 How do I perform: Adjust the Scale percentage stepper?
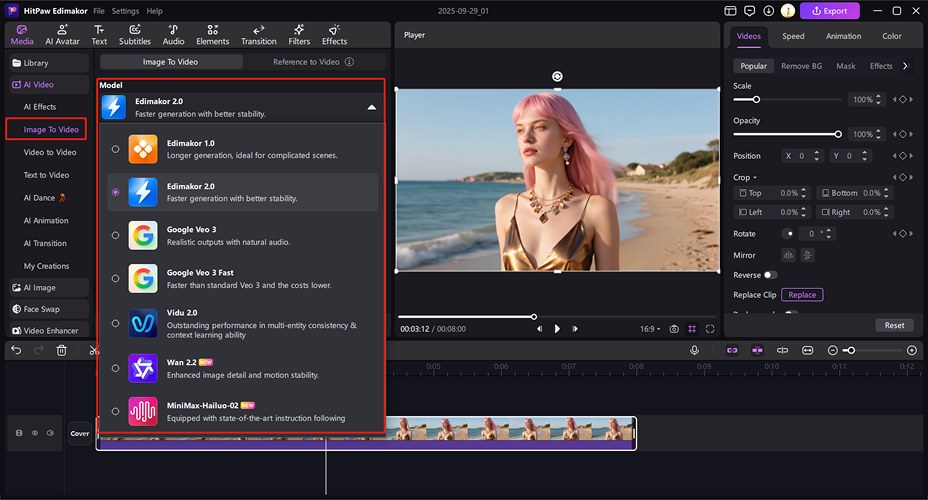coord(879,99)
